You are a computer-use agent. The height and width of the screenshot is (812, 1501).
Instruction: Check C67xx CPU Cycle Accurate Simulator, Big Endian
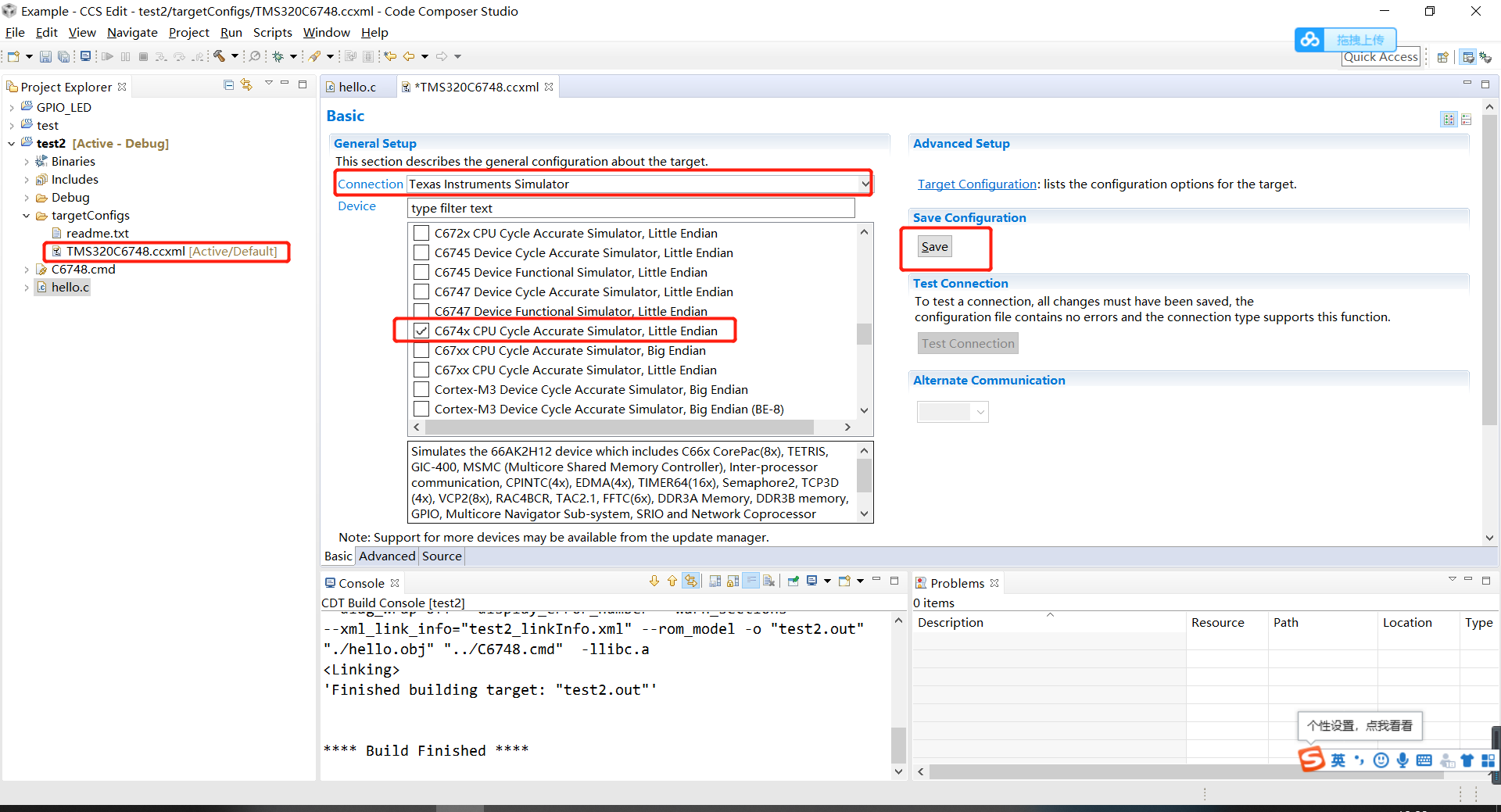coord(421,350)
